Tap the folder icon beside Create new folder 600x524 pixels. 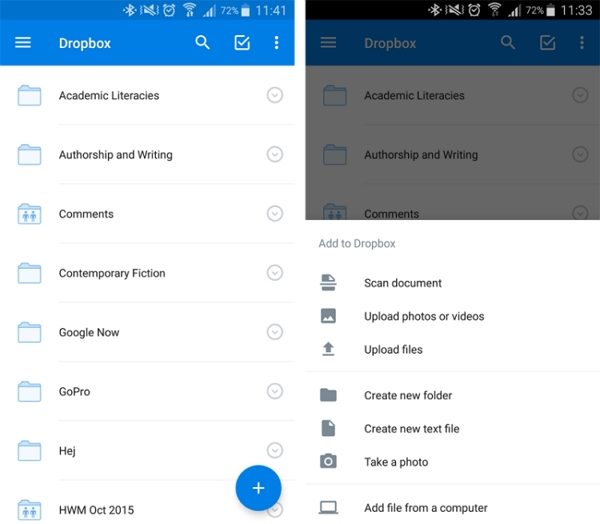[x=328, y=395]
